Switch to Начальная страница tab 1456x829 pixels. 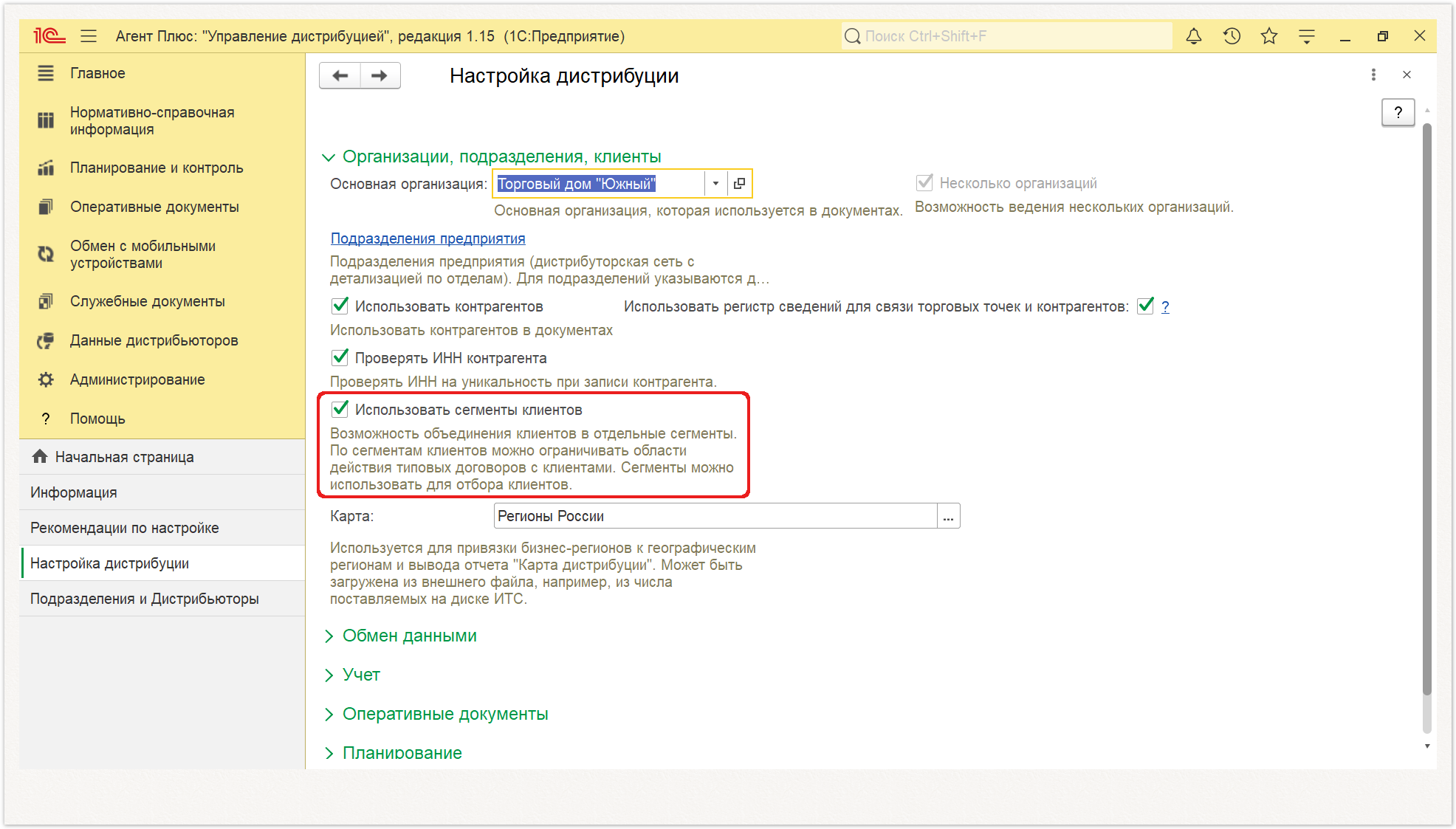click(x=162, y=457)
